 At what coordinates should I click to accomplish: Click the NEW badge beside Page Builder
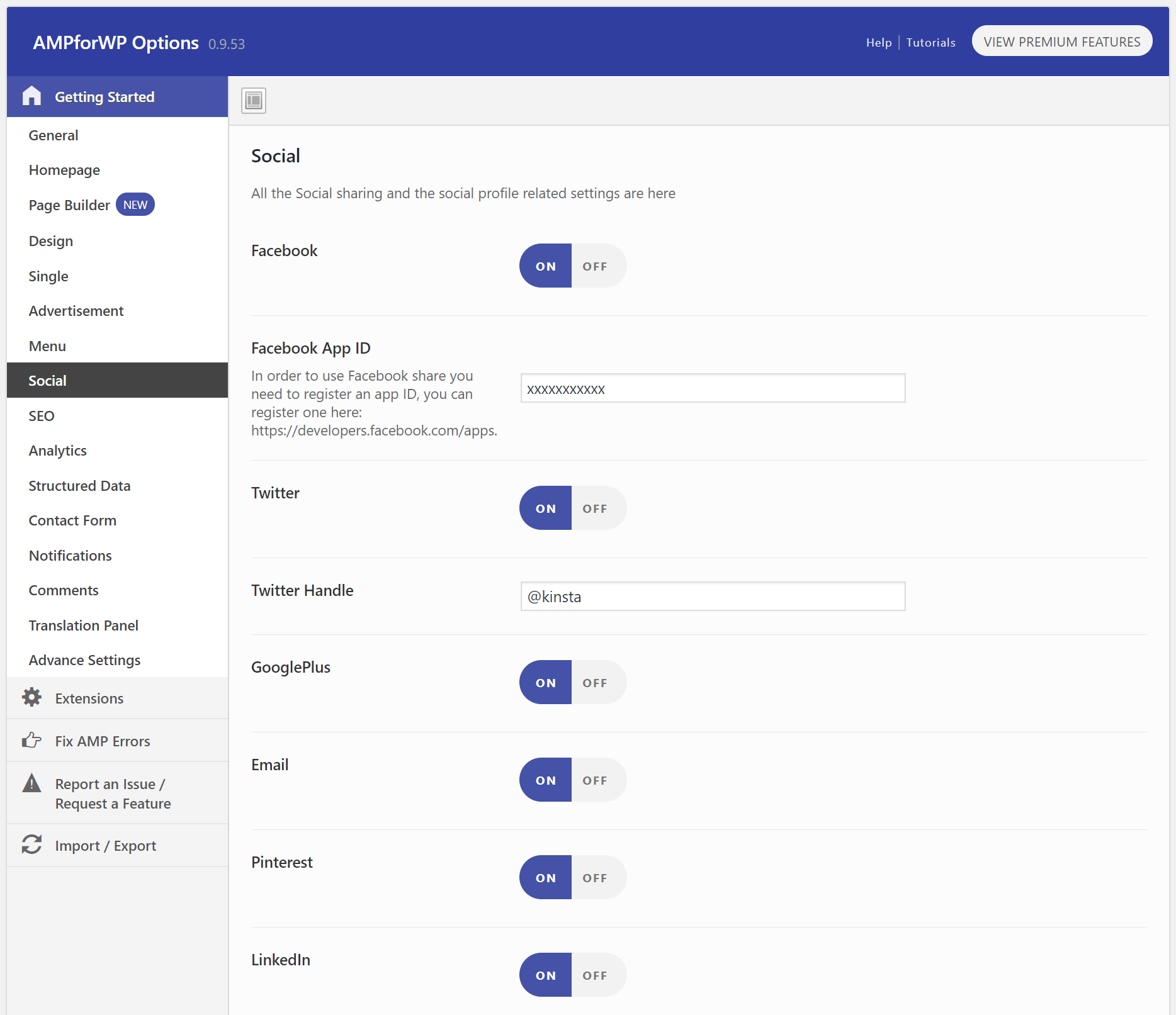[135, 205]
